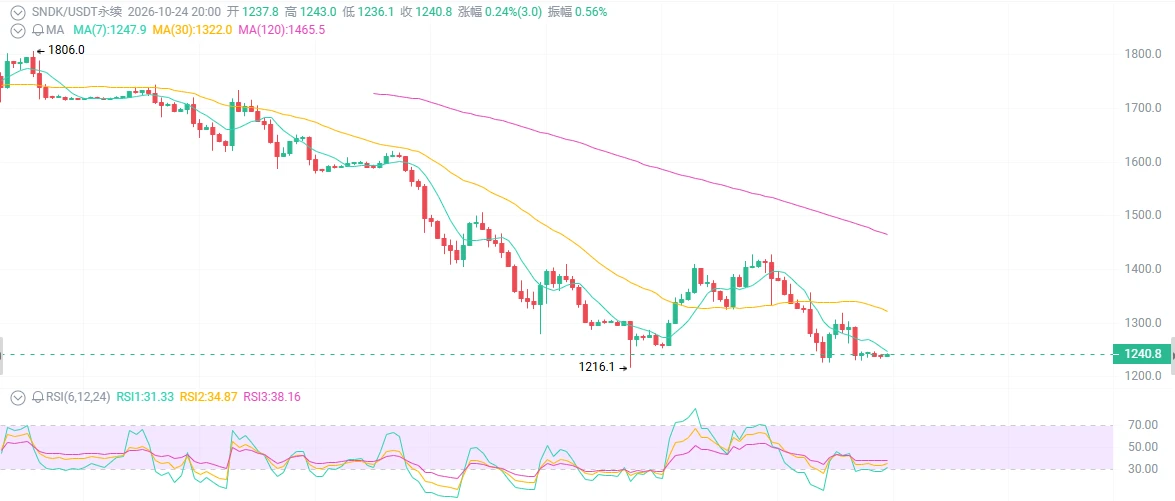Click the alert bell beside RSI(6,12,24)
Image resolution: width=1175 pixels, height=501 pixels.
37,397
